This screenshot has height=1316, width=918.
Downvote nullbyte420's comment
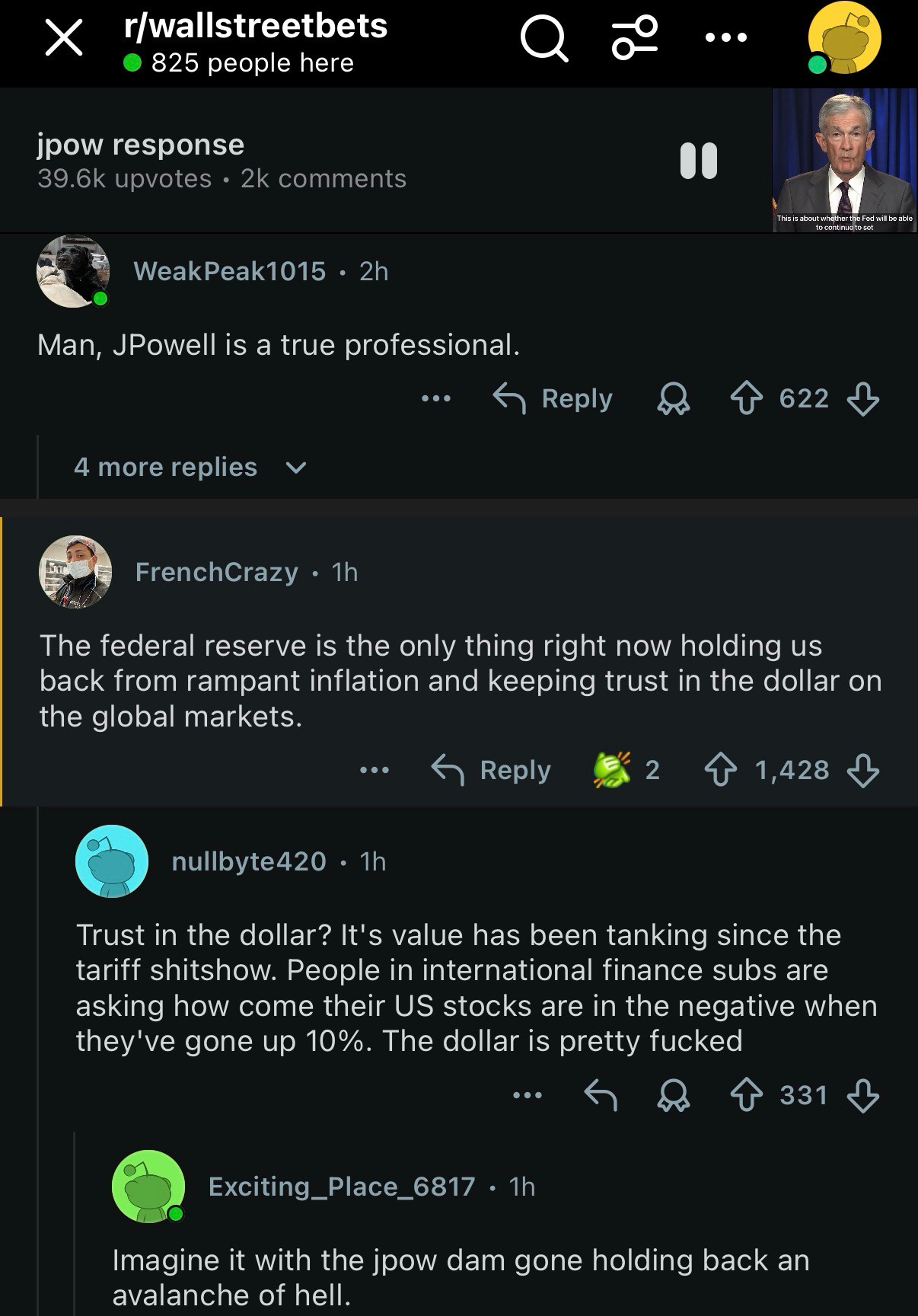(x=863, y=1096)
